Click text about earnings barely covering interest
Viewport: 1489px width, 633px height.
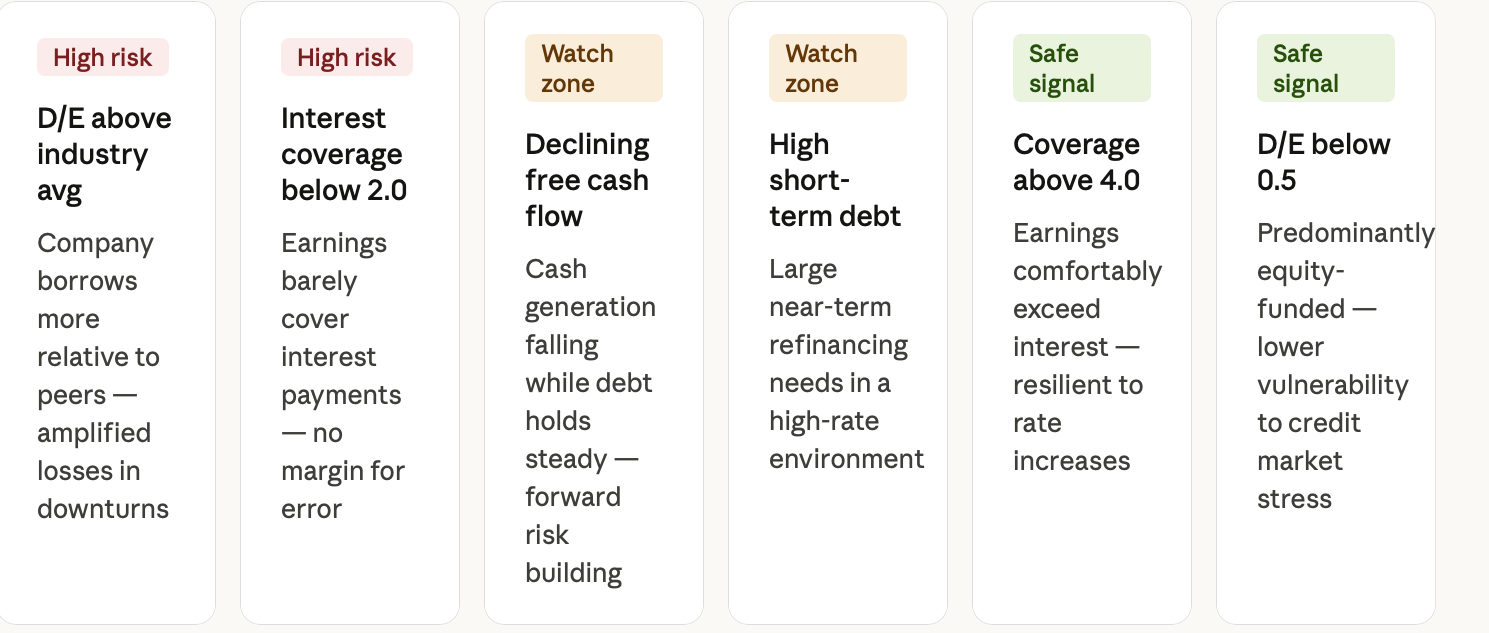pos(343,376)
